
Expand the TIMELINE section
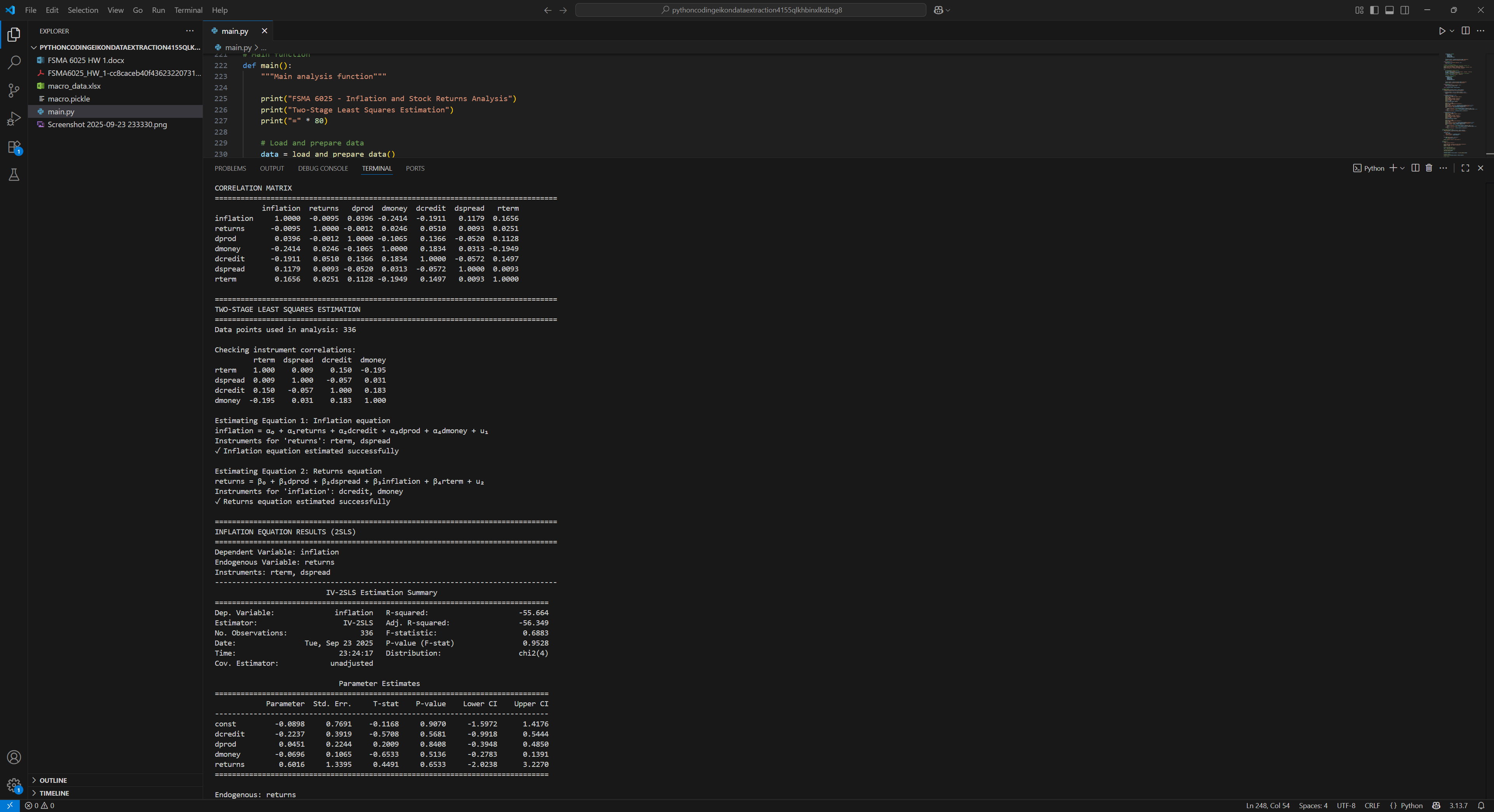click(116, 793)
